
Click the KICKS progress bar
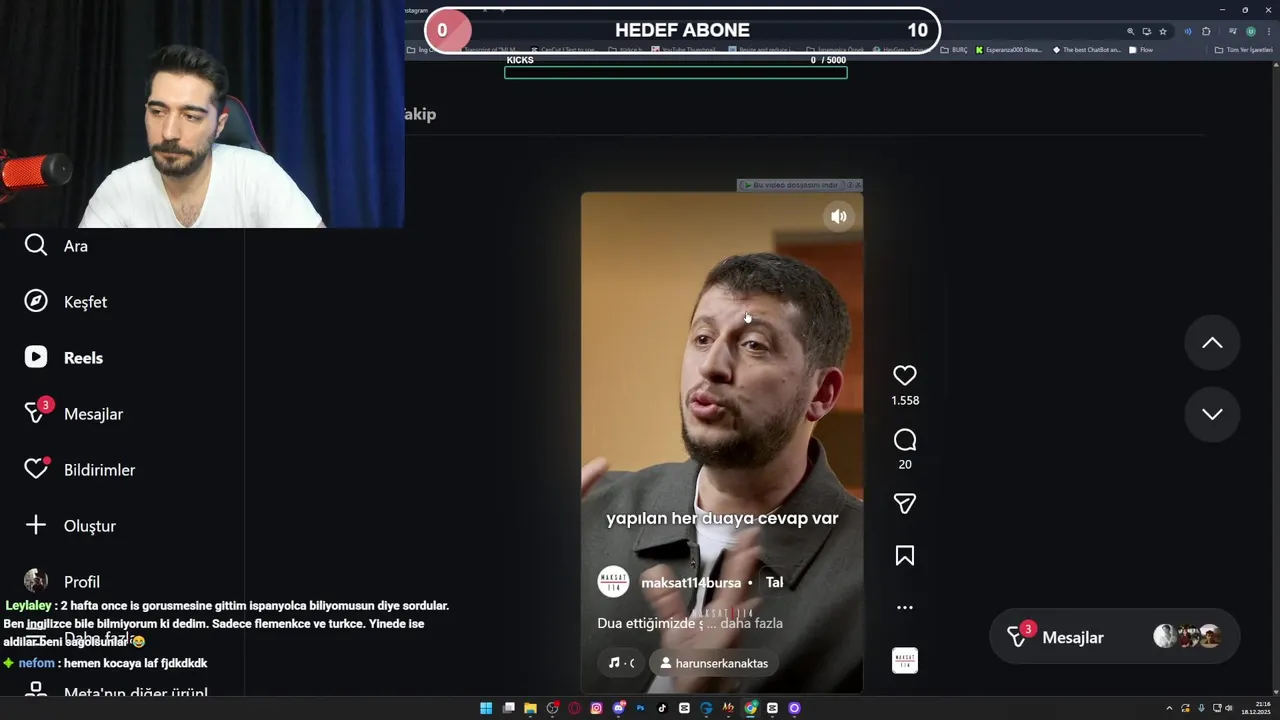pos(676,72)
